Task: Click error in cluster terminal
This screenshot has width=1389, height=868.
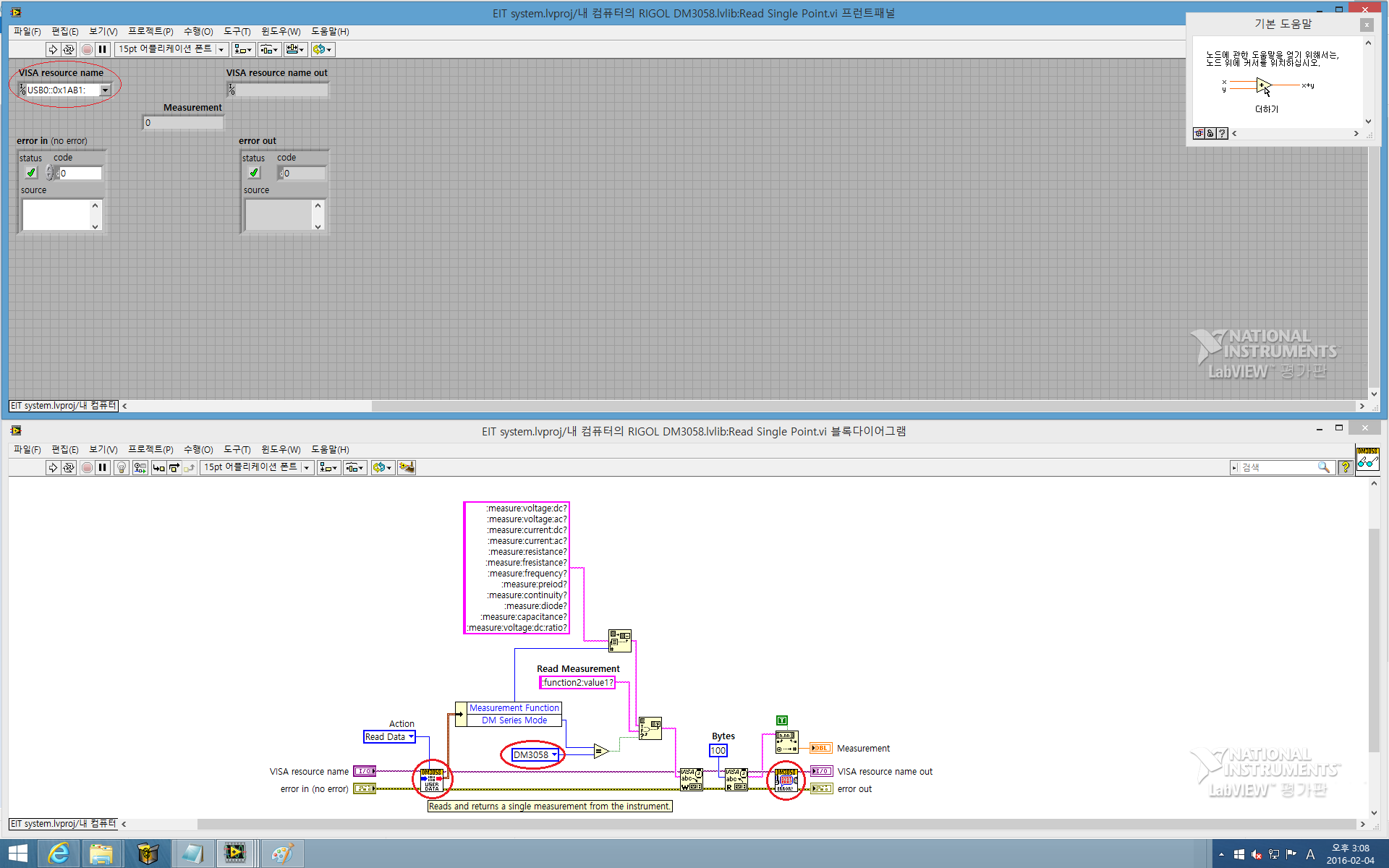Action: pos(365,788)
